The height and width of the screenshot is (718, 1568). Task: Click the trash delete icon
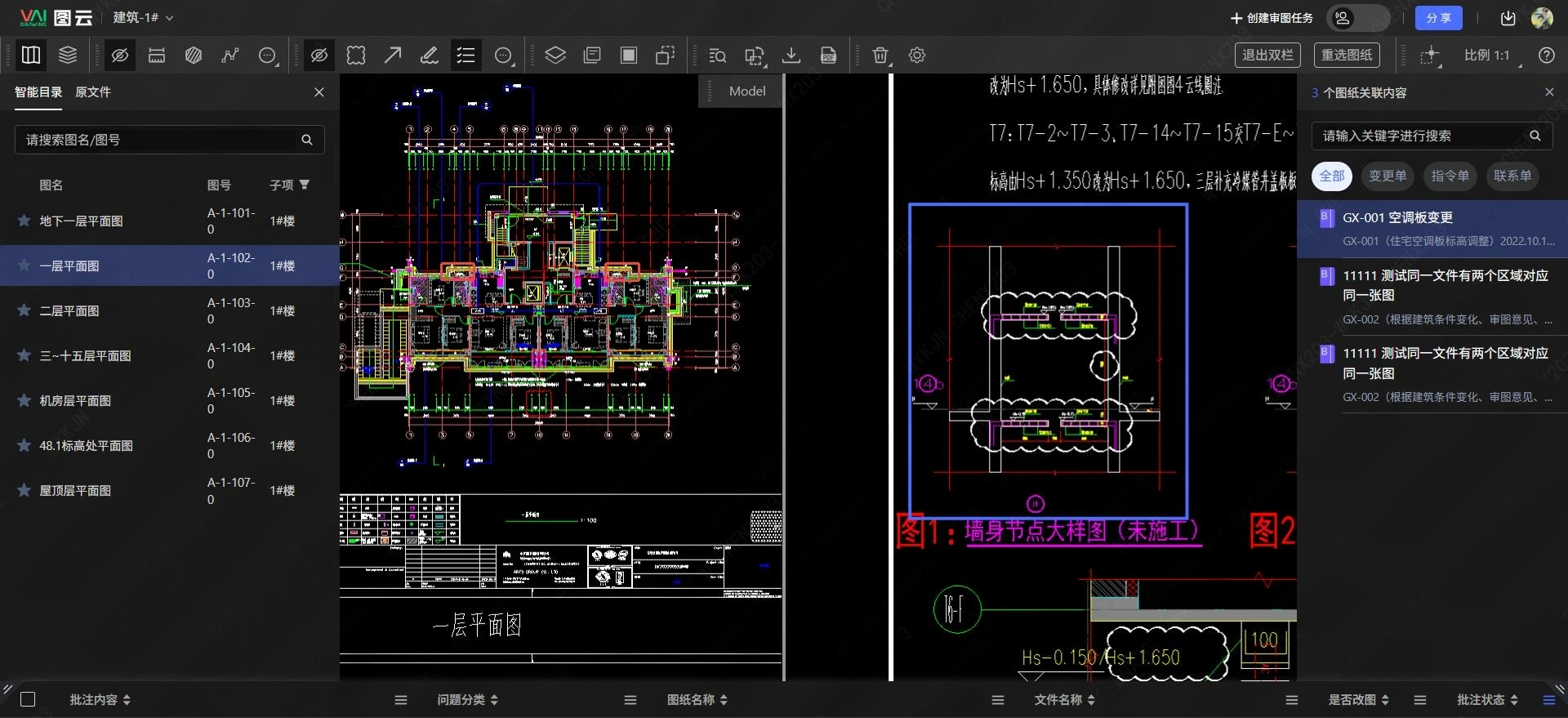tap(880, 56)
